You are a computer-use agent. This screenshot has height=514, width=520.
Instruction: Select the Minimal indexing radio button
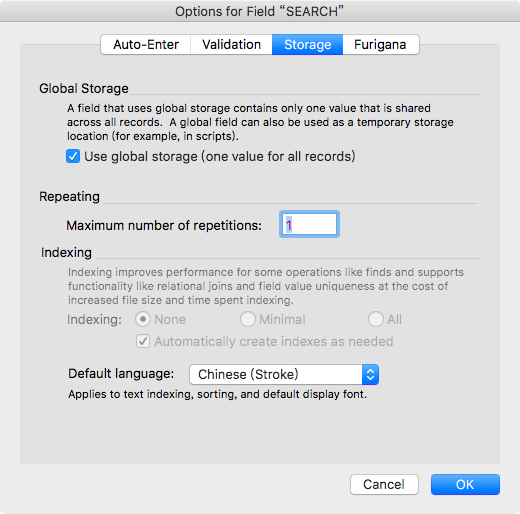point(248,319)
